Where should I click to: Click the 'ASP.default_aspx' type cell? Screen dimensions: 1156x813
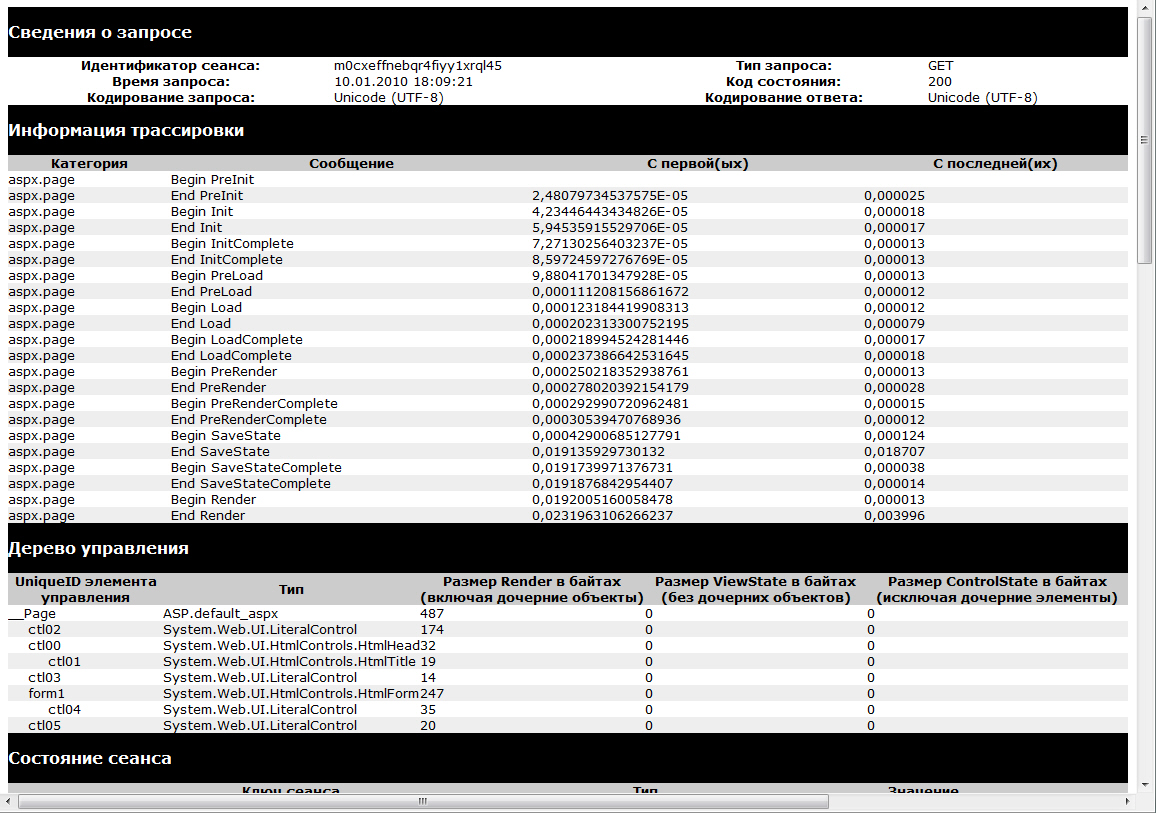click(220, 614)
